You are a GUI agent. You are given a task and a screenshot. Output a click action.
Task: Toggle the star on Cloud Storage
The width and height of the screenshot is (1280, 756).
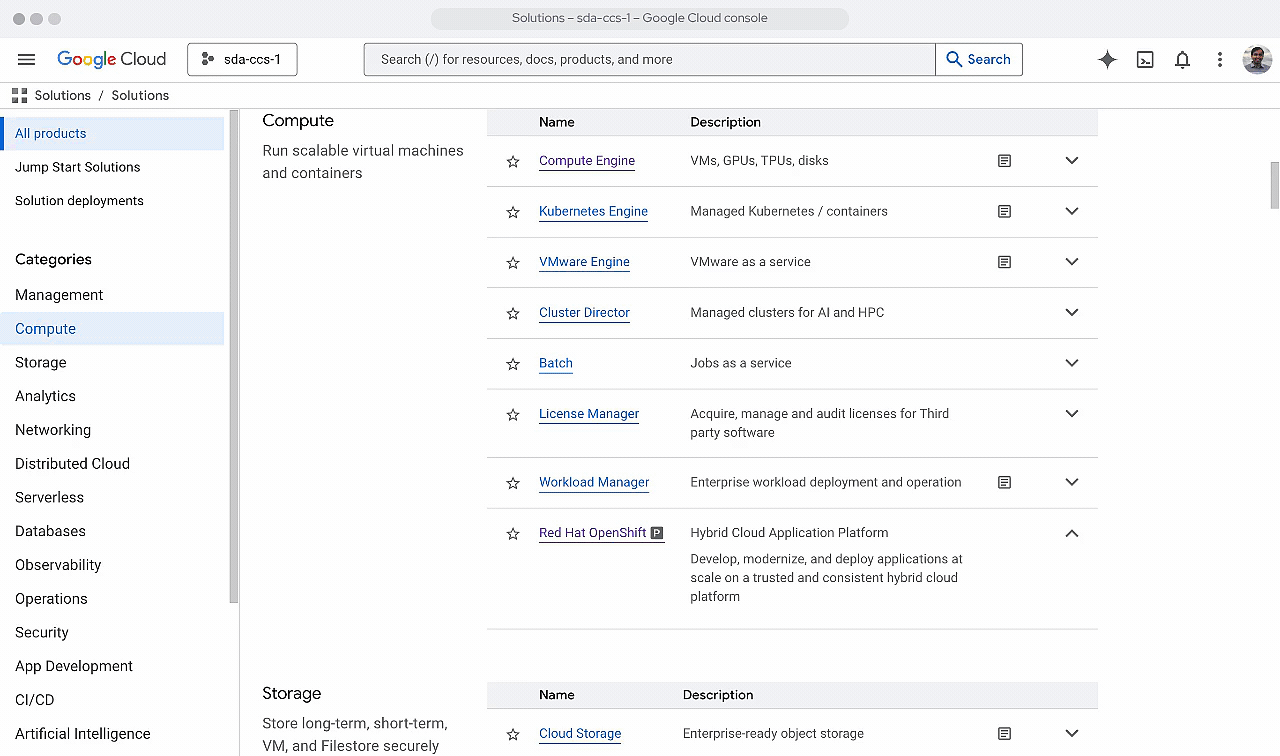coord(513,733)
